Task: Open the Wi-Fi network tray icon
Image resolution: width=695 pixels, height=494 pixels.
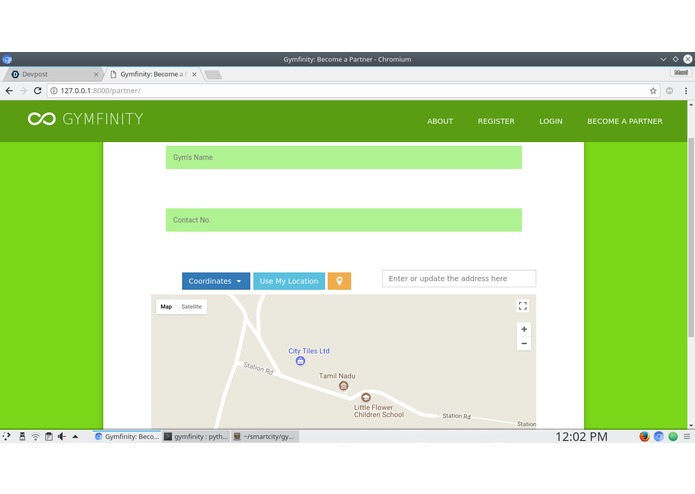Action: (x=35, y=436)
